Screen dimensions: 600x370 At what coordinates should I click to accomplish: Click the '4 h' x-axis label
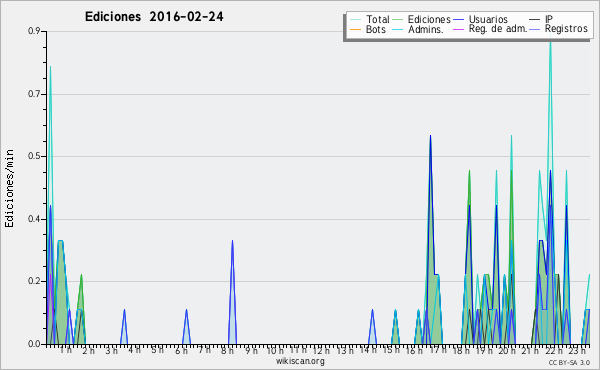[134, 350]
